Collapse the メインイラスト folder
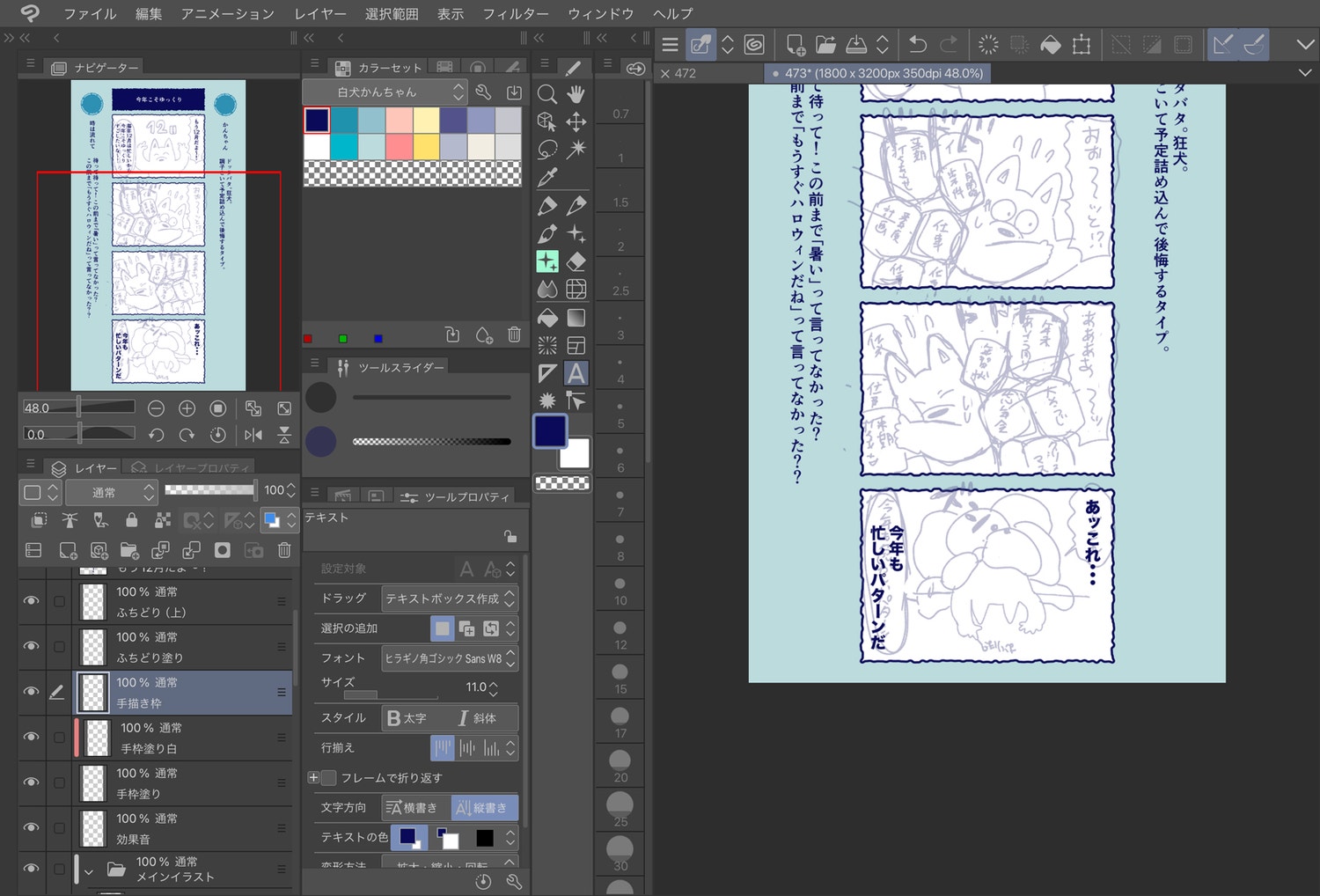The height and width of the screenshot is (896, 1320). (x=88, y=871)
